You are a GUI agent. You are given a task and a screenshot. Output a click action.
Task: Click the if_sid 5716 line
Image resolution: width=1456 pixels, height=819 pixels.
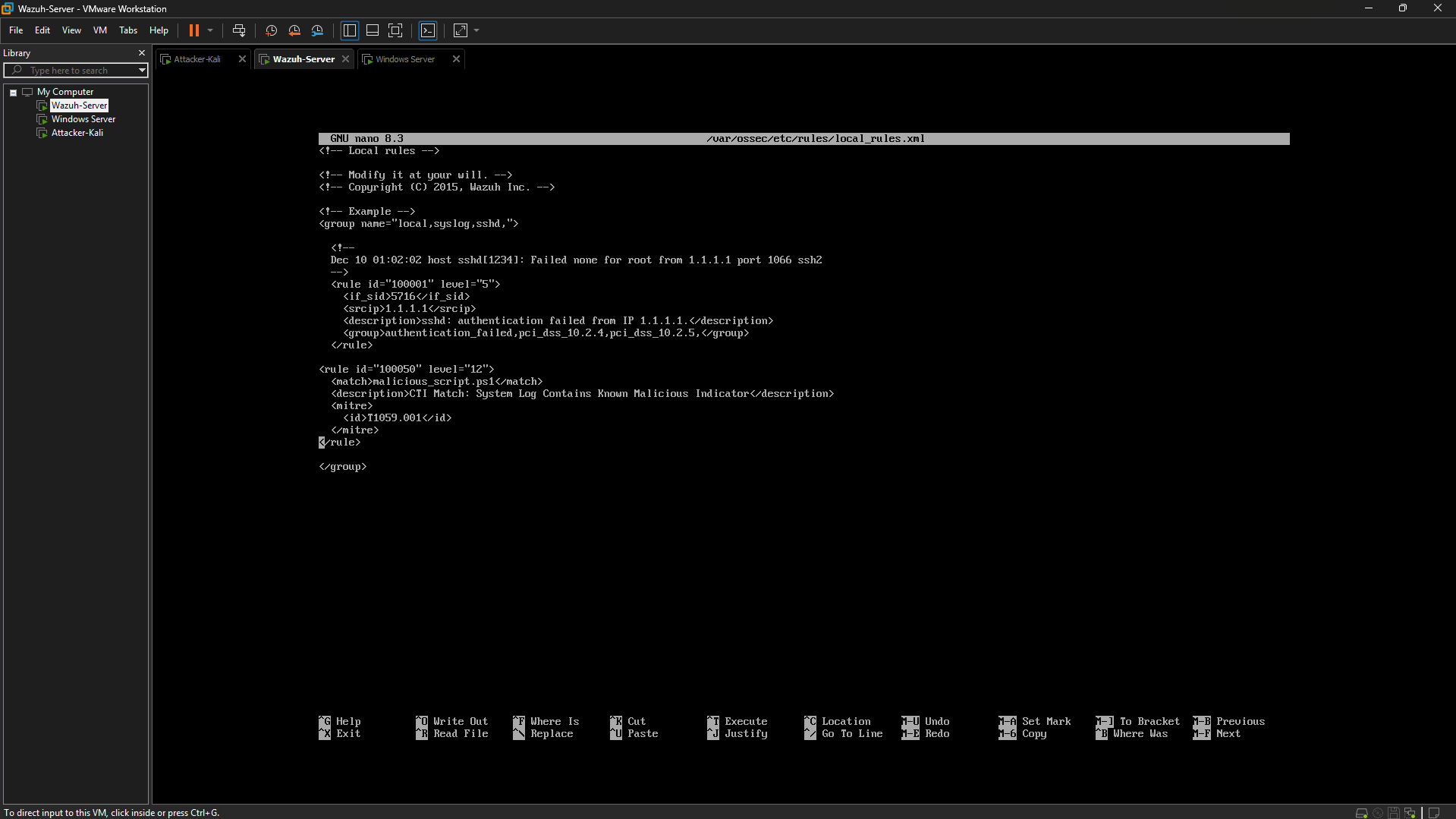point(407,297)
